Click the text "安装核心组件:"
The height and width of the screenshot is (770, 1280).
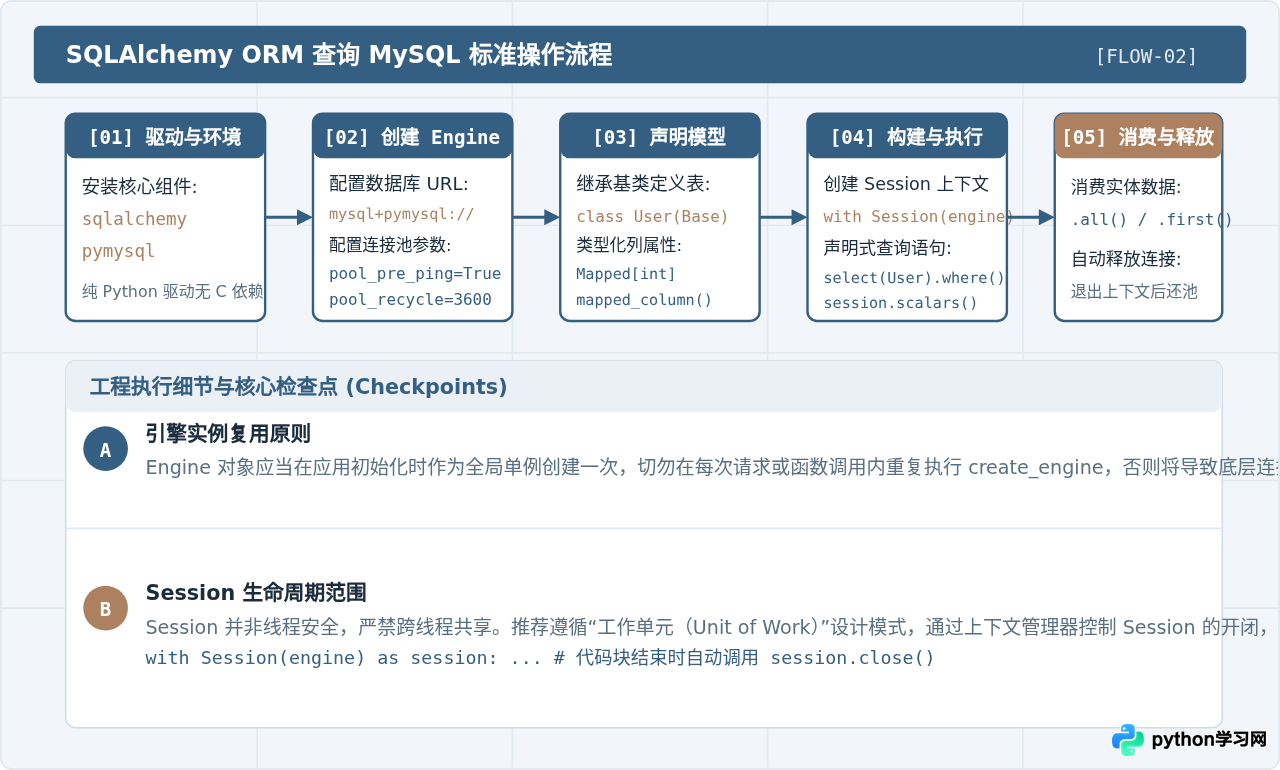[139, 187]
